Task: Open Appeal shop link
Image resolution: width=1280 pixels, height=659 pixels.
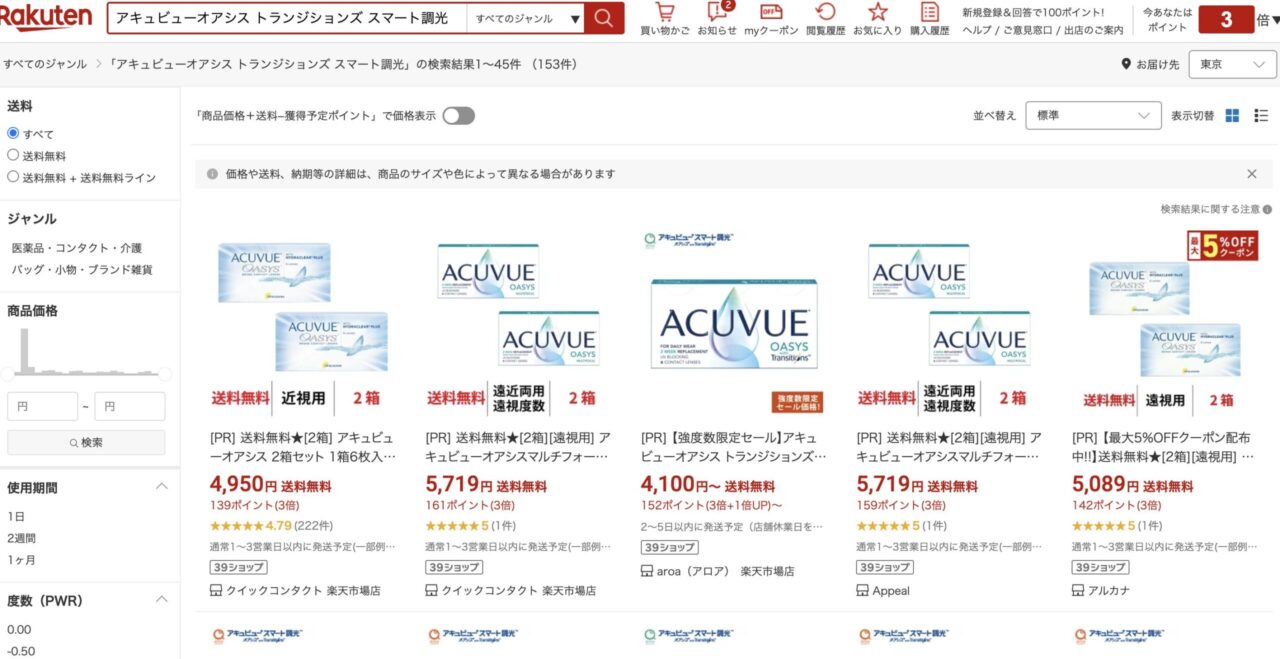Action: tap(891, 590)
